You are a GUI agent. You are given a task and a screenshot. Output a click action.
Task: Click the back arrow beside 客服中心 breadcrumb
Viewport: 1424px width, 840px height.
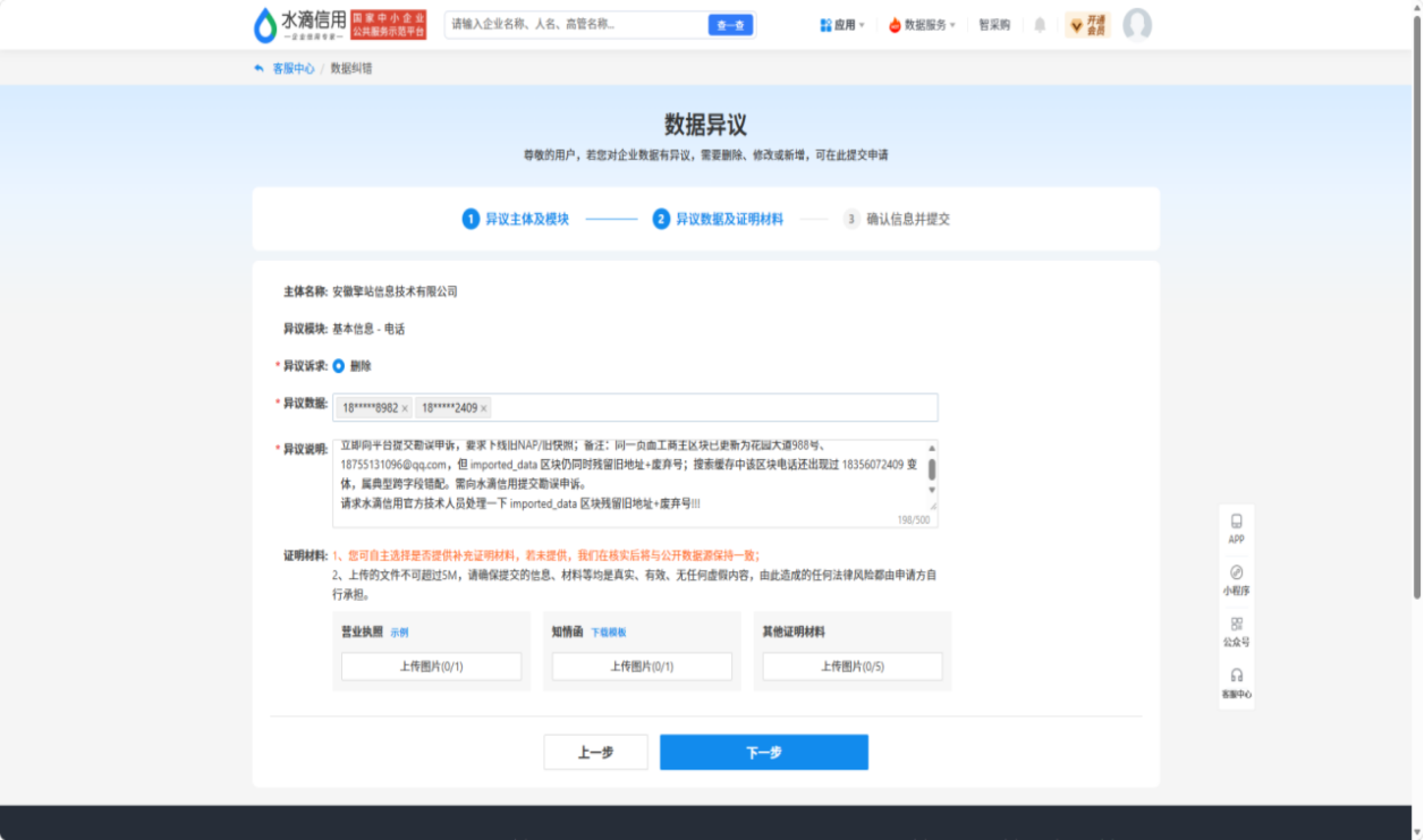259,68
